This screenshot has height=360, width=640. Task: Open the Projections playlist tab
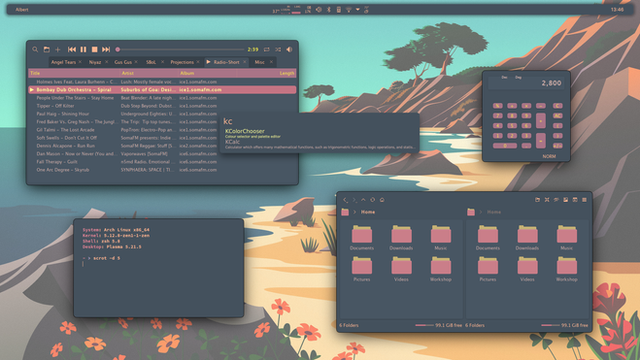coord(182,62)
